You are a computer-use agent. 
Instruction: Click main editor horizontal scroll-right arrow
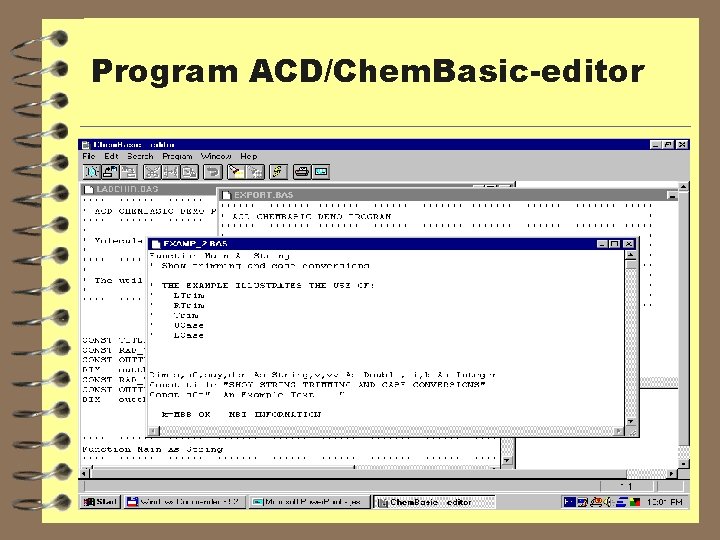671,473
